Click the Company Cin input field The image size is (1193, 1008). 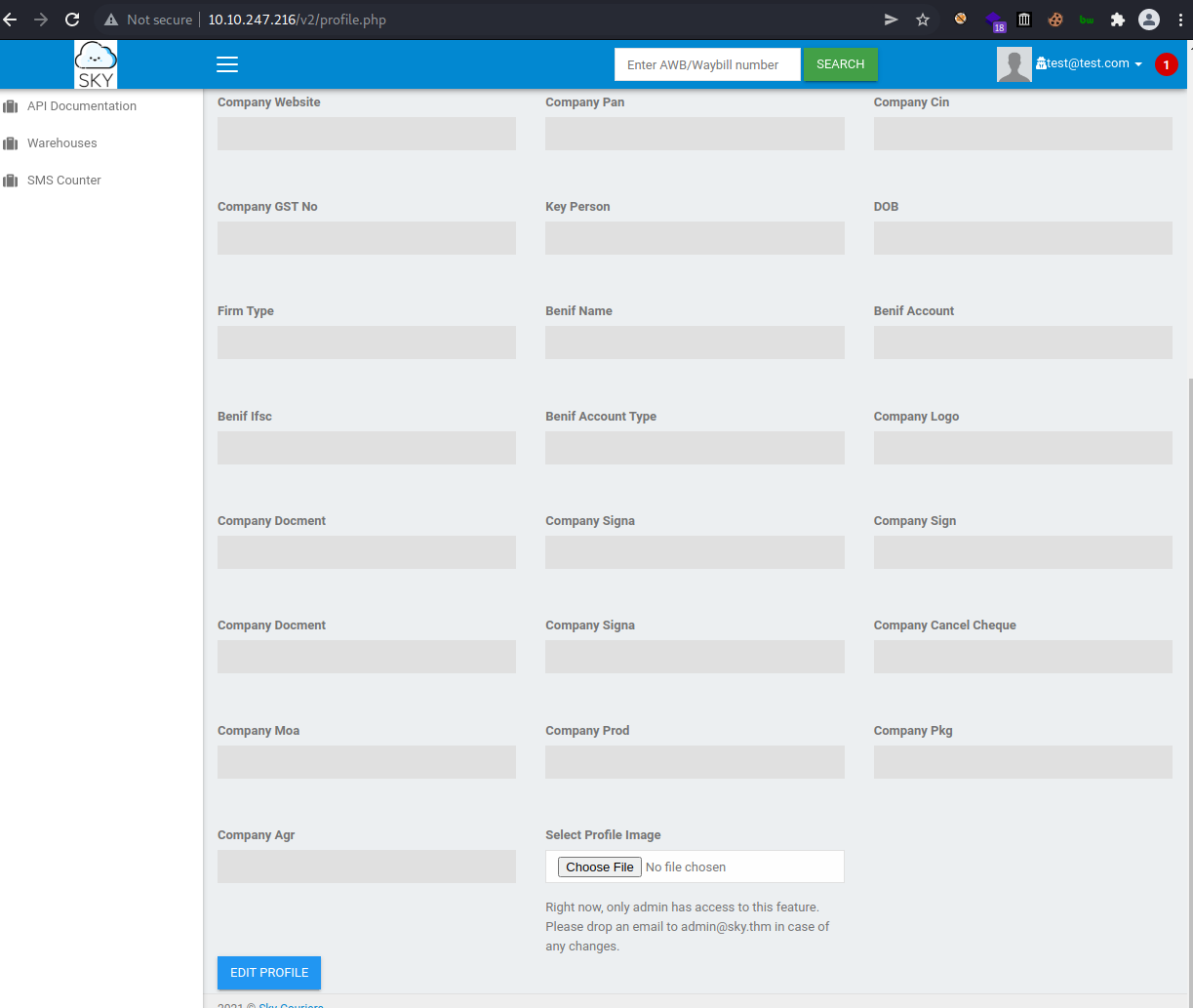pos(1023,134)
